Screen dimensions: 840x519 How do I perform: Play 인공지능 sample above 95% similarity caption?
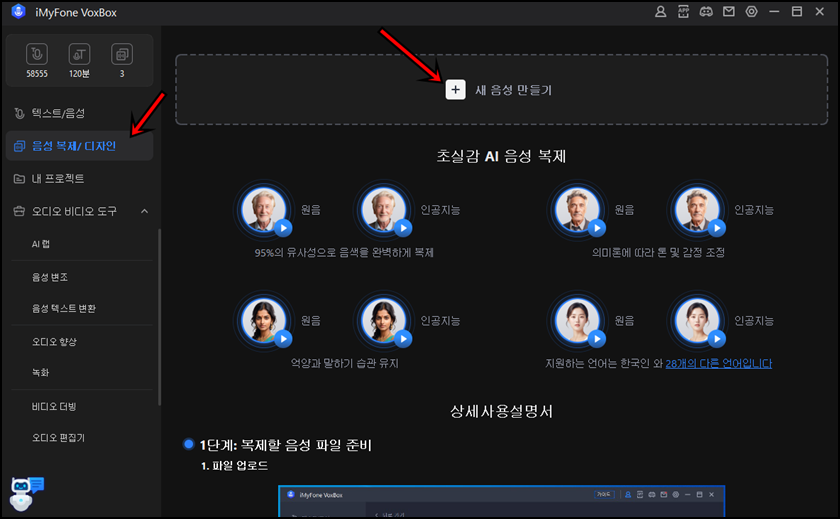403,228
